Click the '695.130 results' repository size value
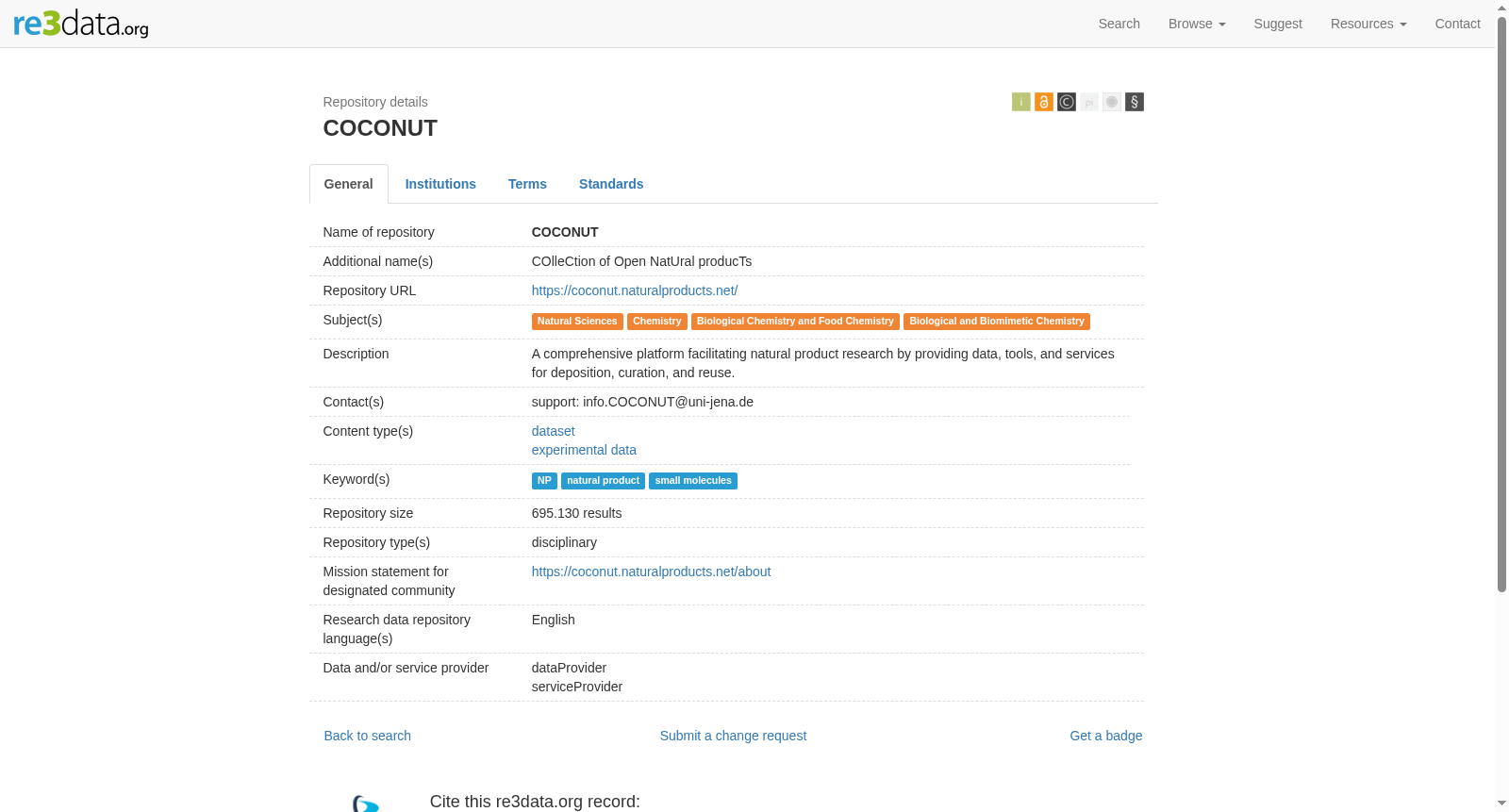 click(x=576, y=513)
